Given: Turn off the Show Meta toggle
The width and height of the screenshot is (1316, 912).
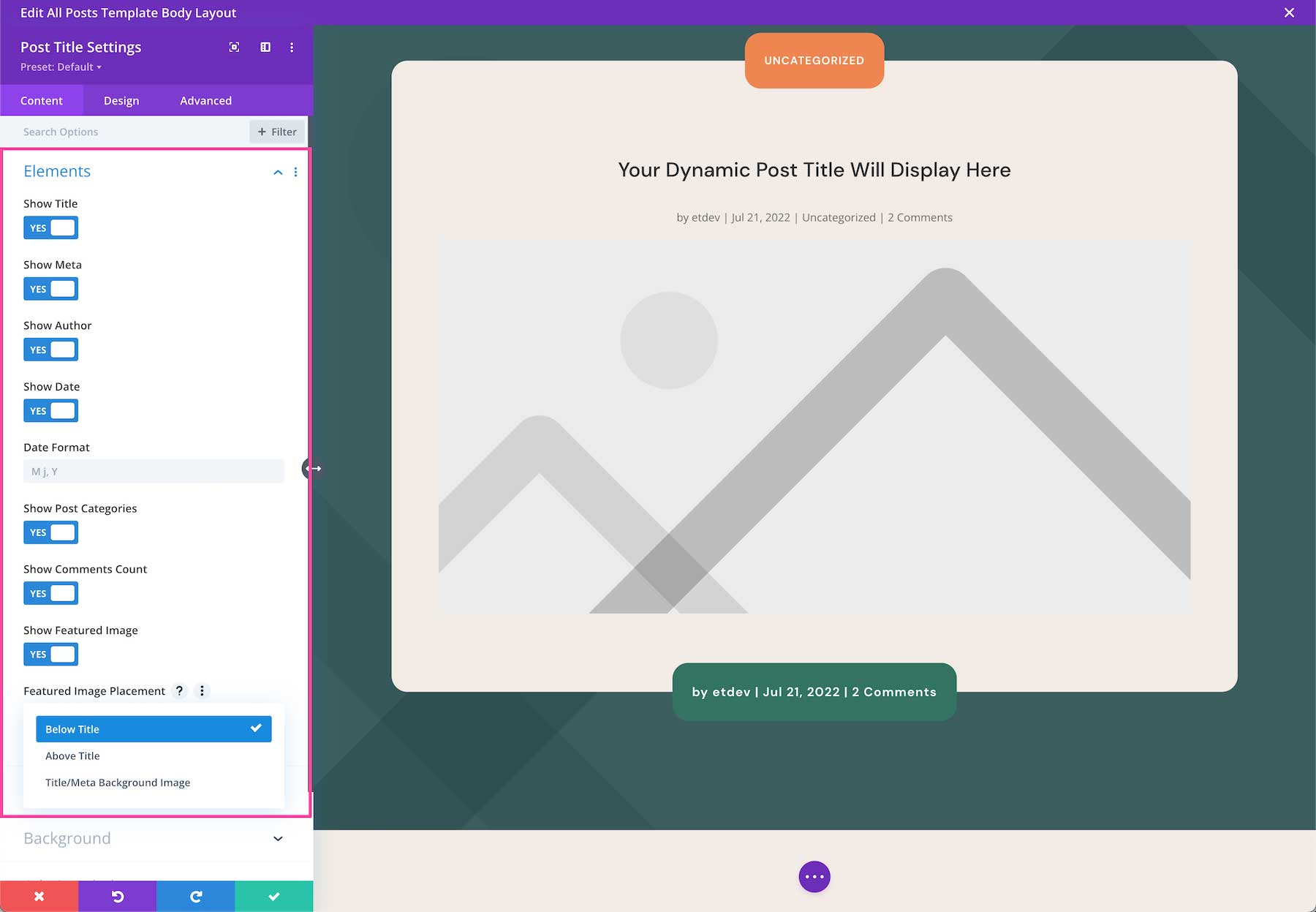Looking at the screenshot, I should click(x=50, y=288).
